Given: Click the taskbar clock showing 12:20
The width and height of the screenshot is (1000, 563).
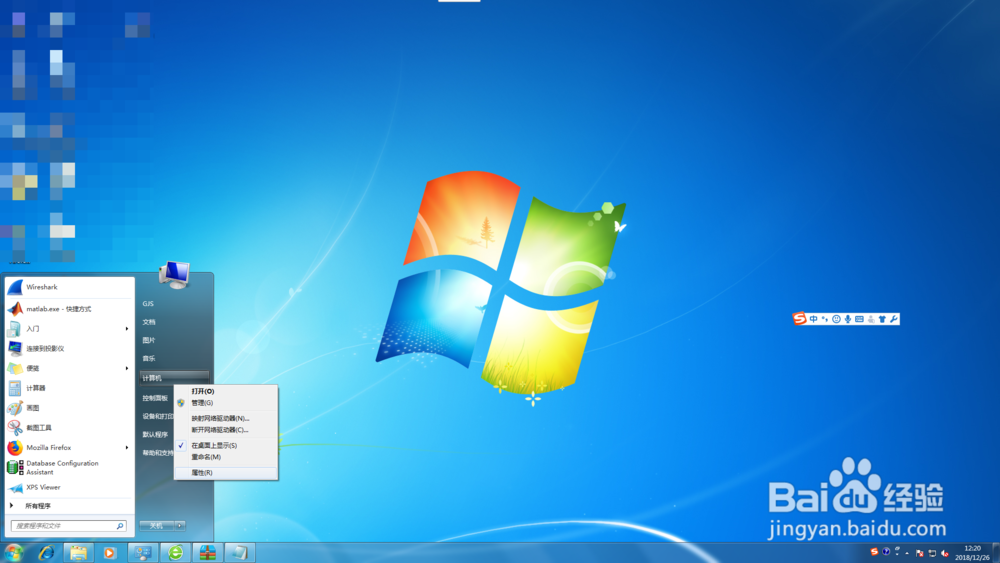Looking at the screenshot, I should (972, 553).
